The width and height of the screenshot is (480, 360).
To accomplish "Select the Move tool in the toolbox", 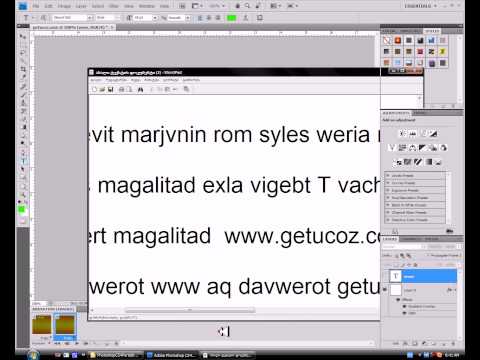I will point(23,36).
